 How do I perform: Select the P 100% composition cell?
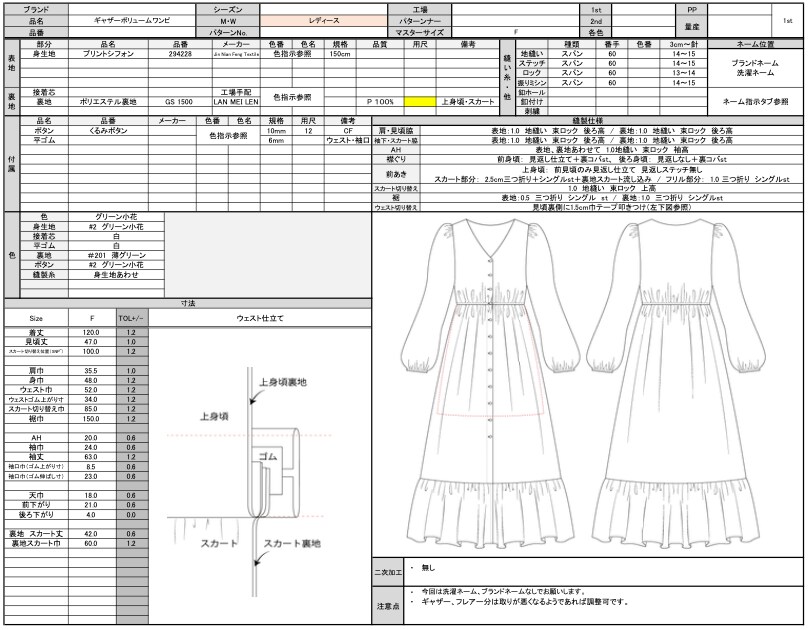point(380,102)
